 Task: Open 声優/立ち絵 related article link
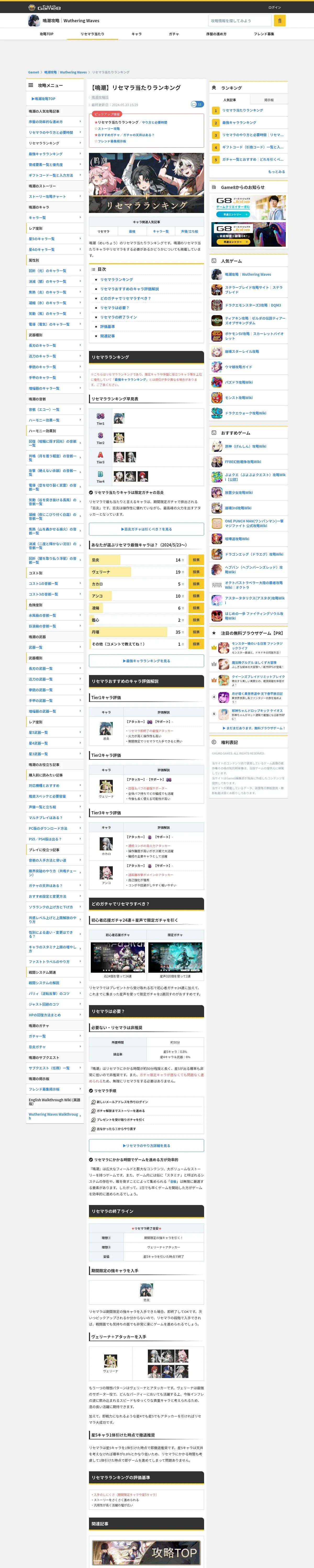point(190,231)
